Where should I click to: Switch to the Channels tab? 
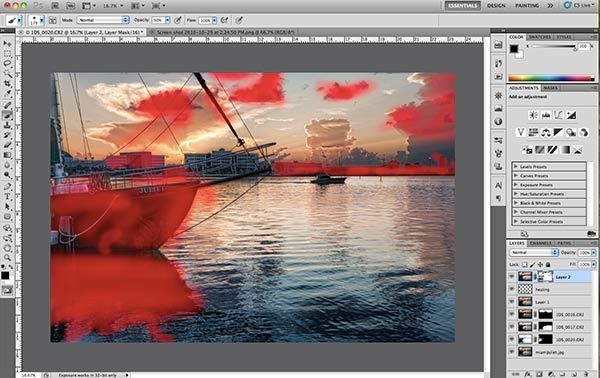(540, 243)
